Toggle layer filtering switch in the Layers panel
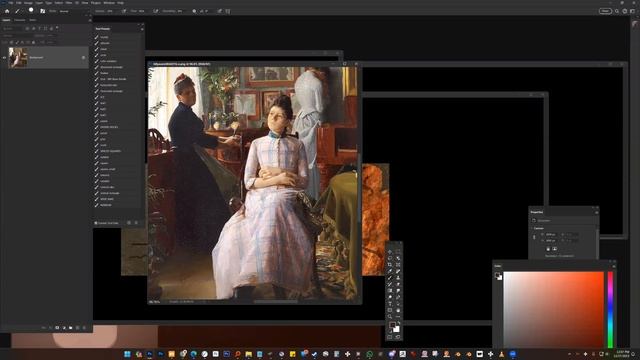 (57, 27)
